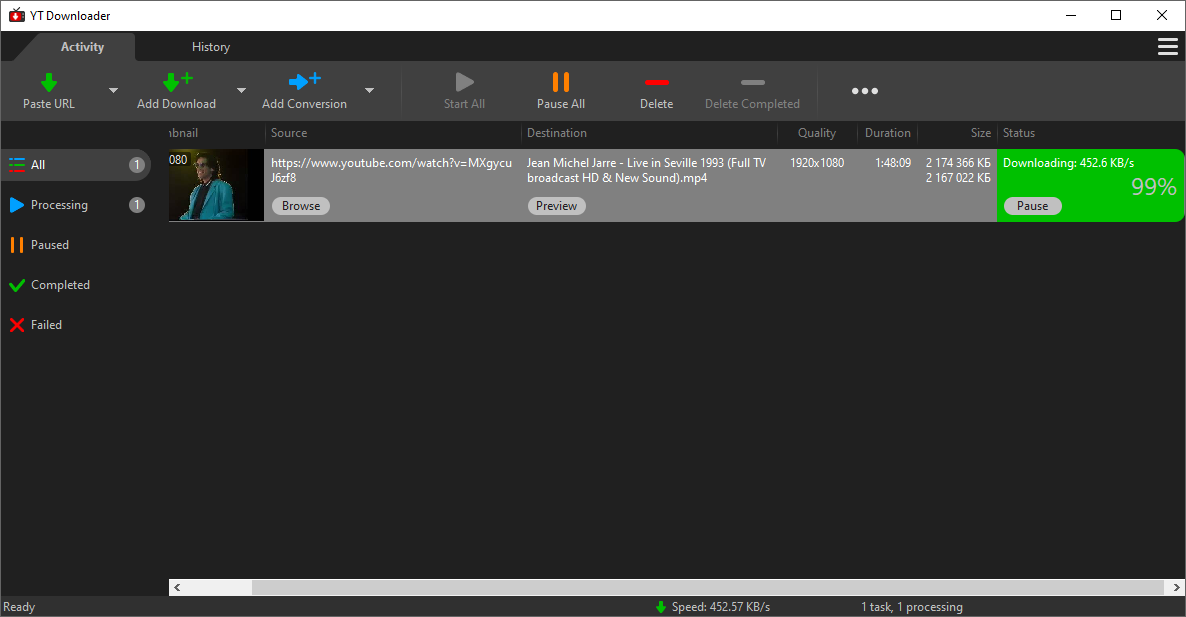Select the Activity tab
Screen dimensions: 1186x617
(x=82, y=47)
